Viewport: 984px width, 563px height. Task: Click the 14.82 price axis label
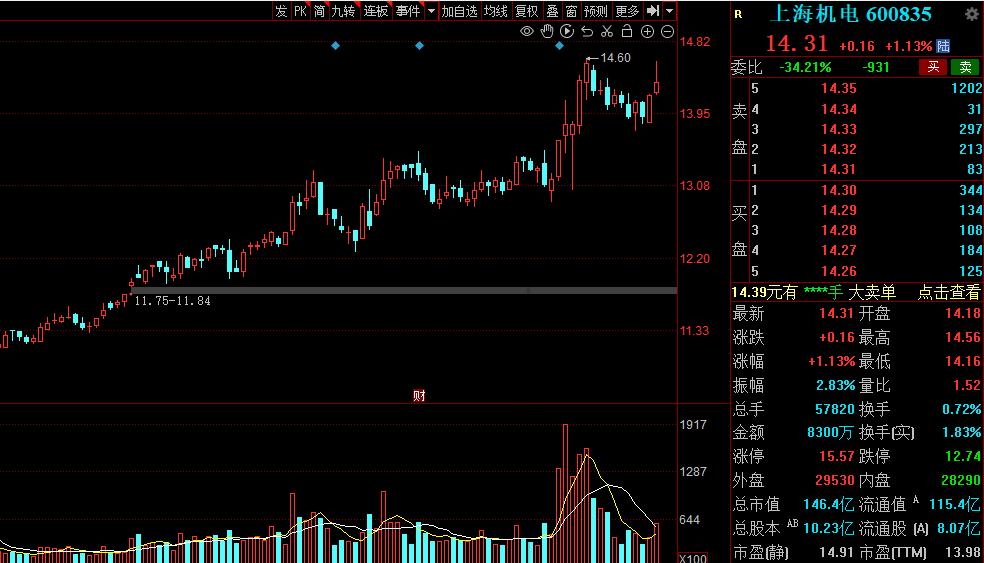coord(695,42)
